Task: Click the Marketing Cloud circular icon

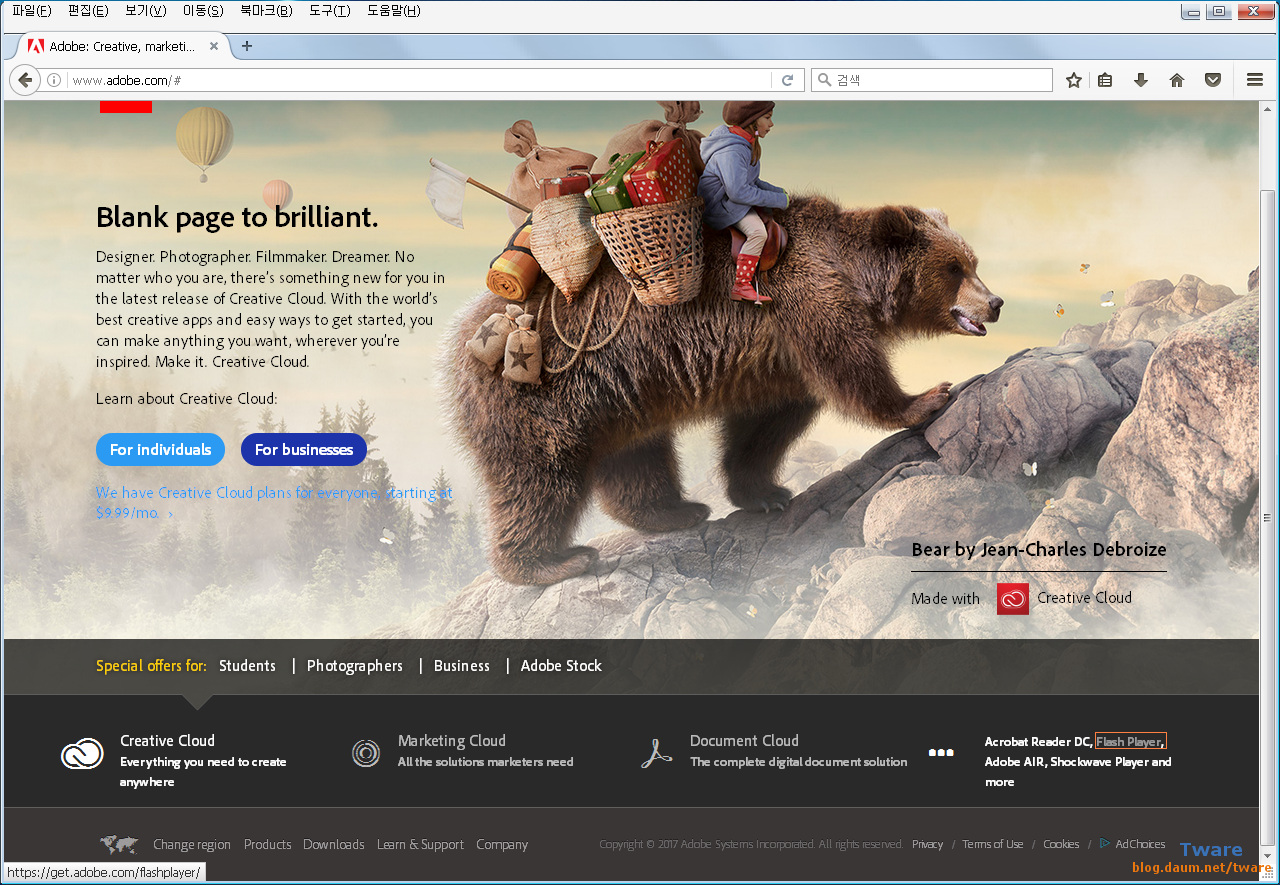Action: [x=366, y=753]
